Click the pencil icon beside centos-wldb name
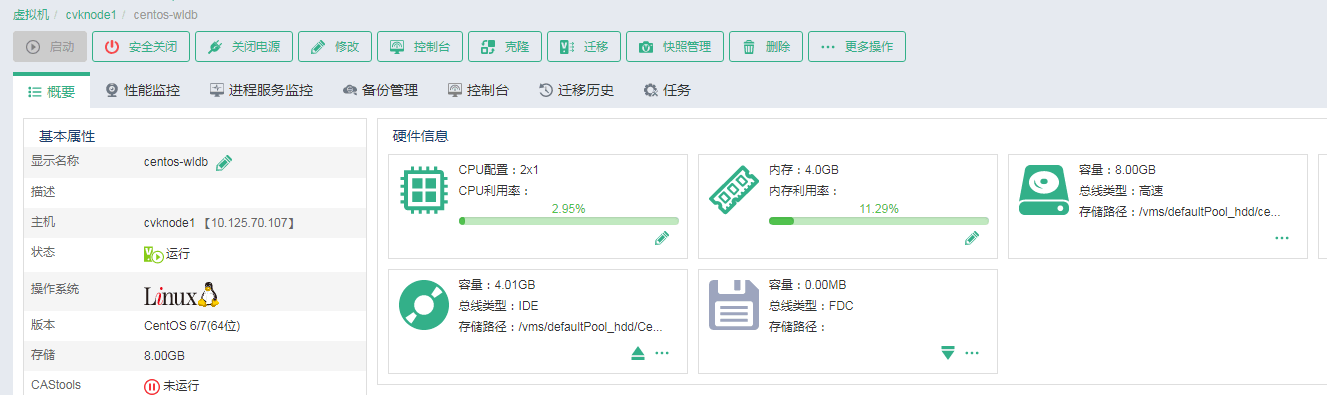 tap(224, 162)
